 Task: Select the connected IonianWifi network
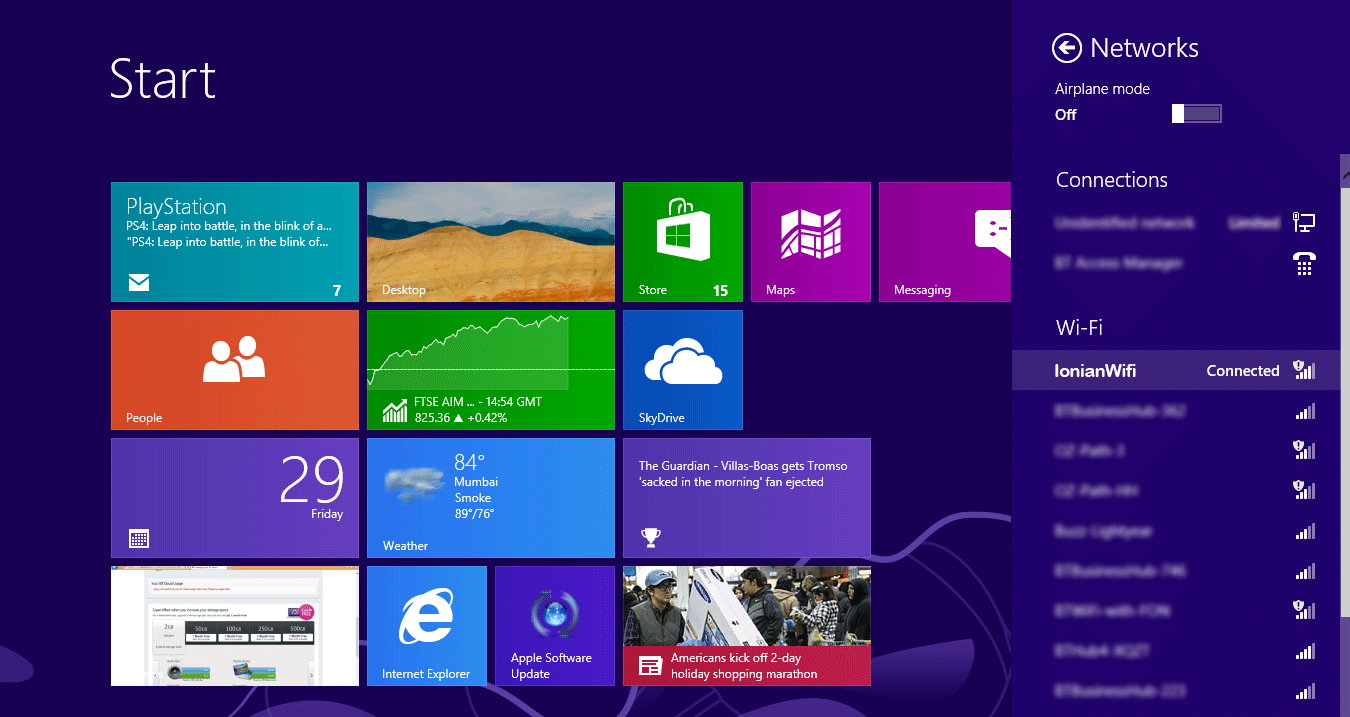click(x=1176, y=370)
